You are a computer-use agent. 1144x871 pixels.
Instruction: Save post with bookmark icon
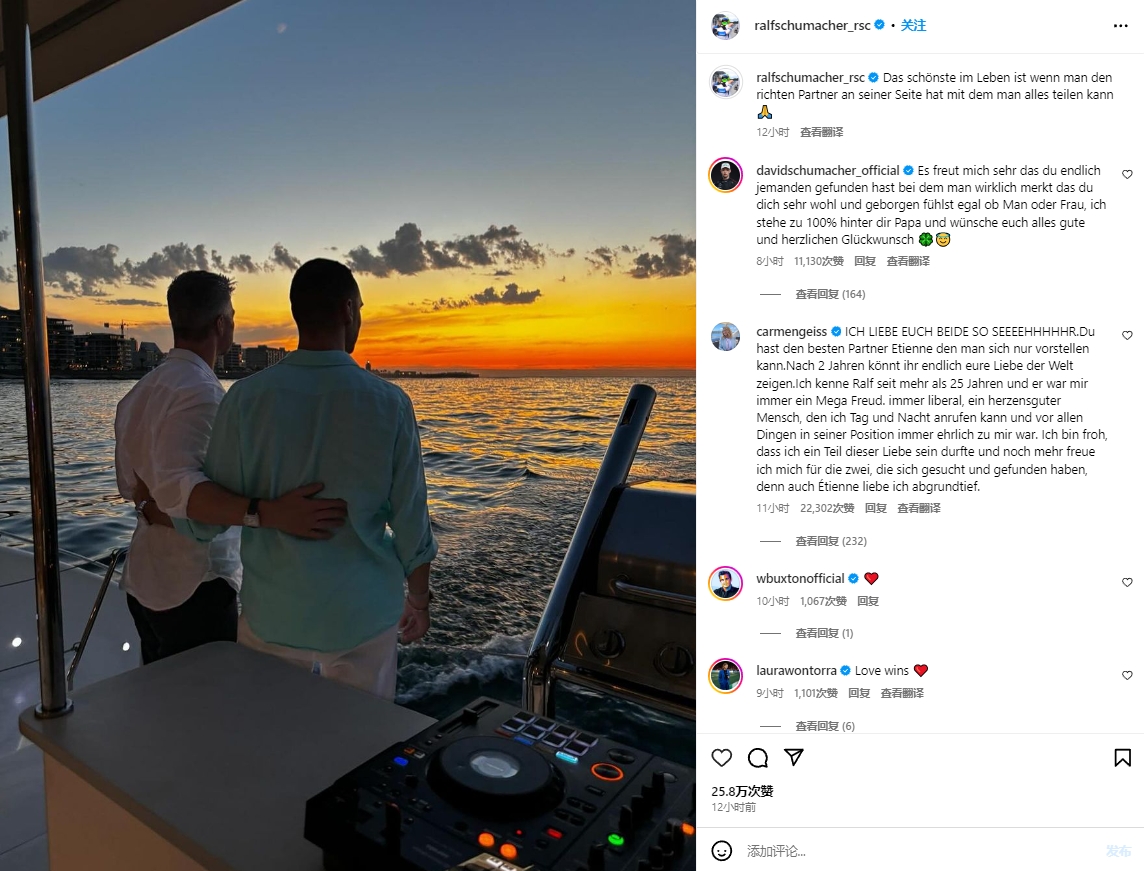click(1122, 758)
